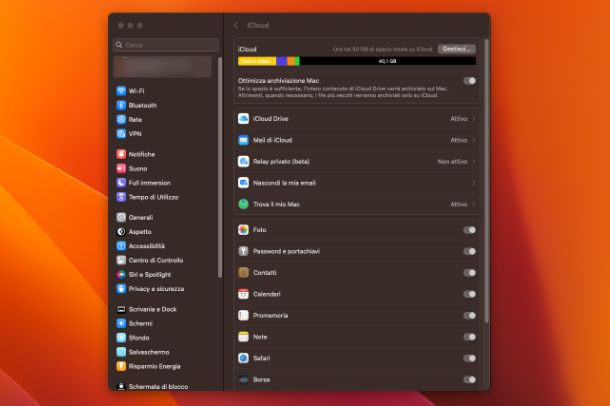This screenshot has height=406, width=610.
Task: Toggle the Note sync switch
Action: [x=469, y=337]
